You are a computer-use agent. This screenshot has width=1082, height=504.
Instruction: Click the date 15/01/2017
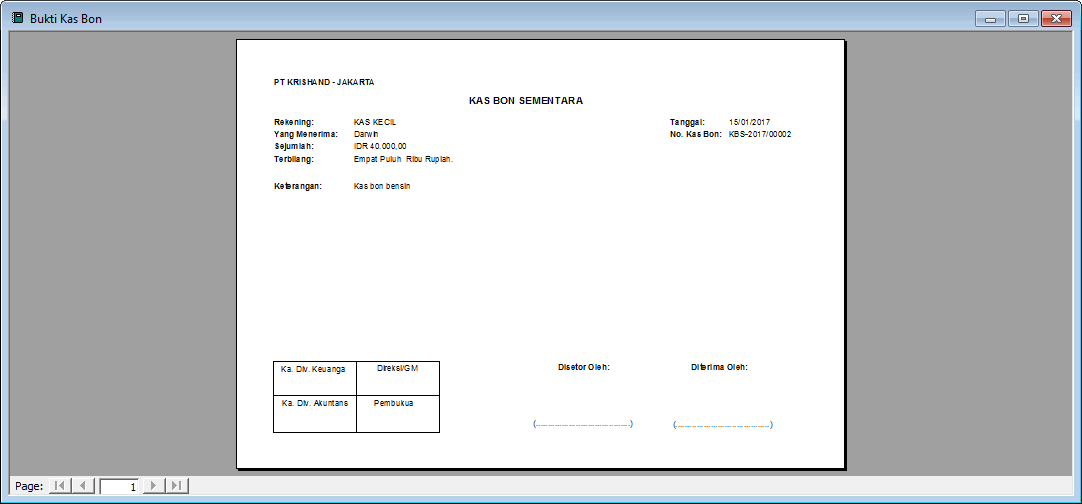(x=749, y=122)
